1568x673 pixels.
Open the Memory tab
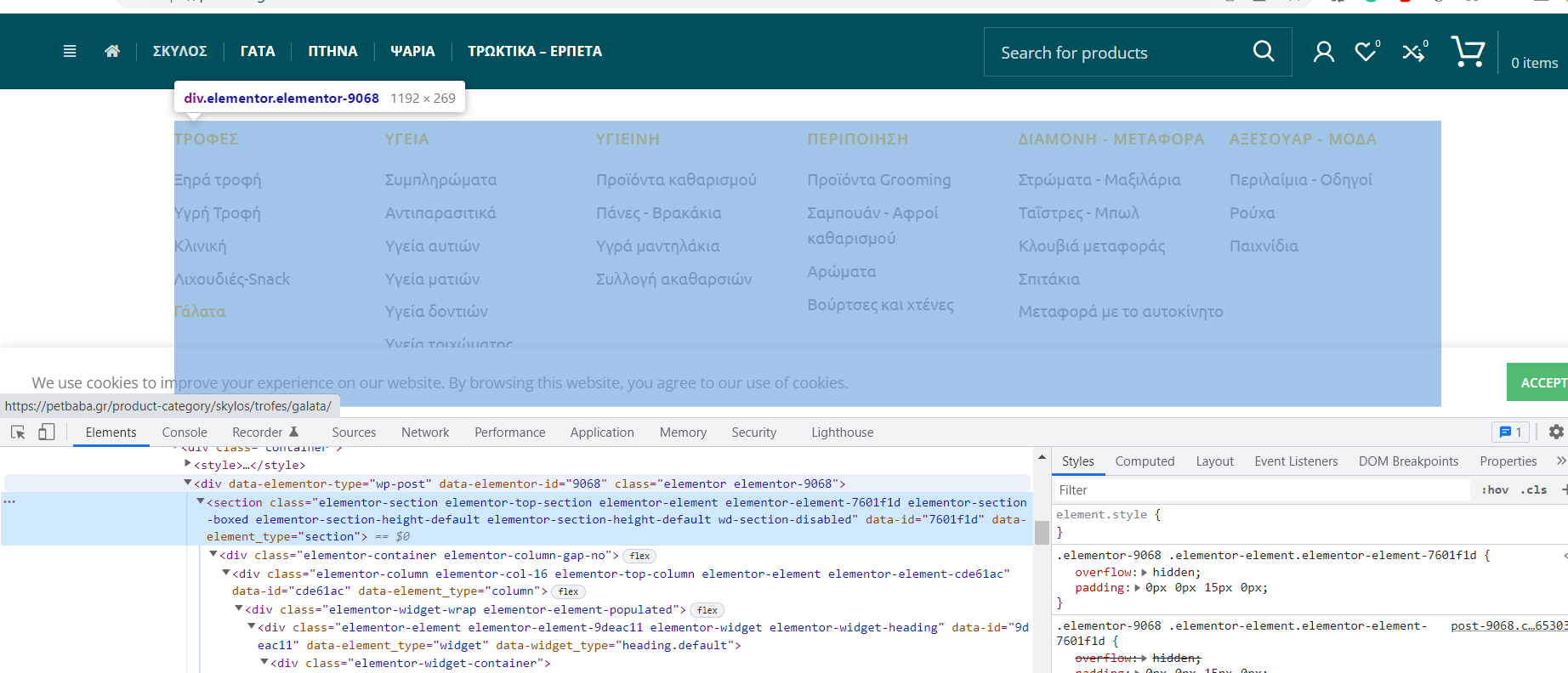tap(683, 432)
